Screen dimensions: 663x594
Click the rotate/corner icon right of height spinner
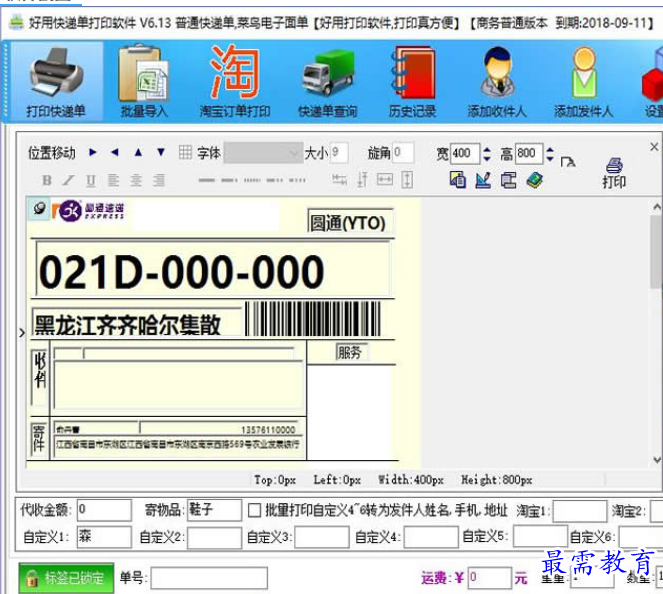(567, 162)
